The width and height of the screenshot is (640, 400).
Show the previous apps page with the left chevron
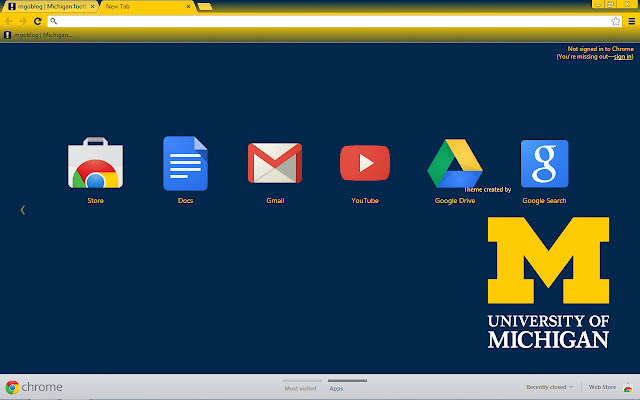point(23,210)
